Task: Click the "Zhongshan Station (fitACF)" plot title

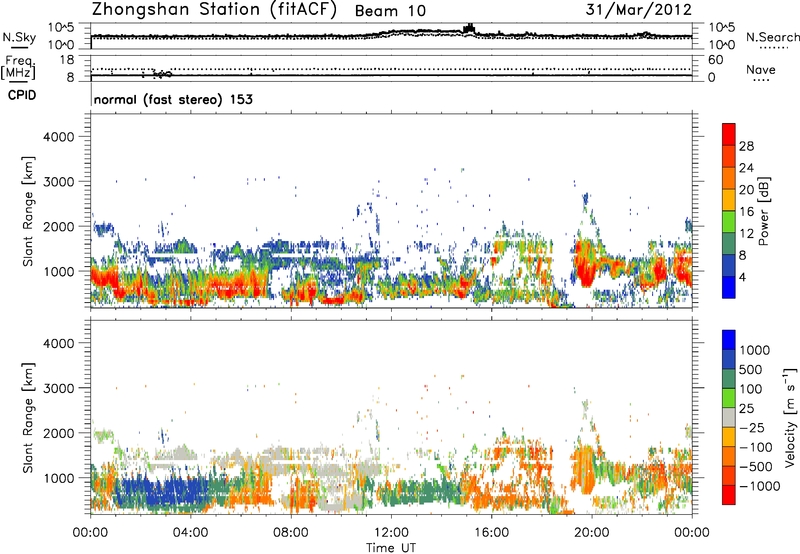Action: point(215,10)
